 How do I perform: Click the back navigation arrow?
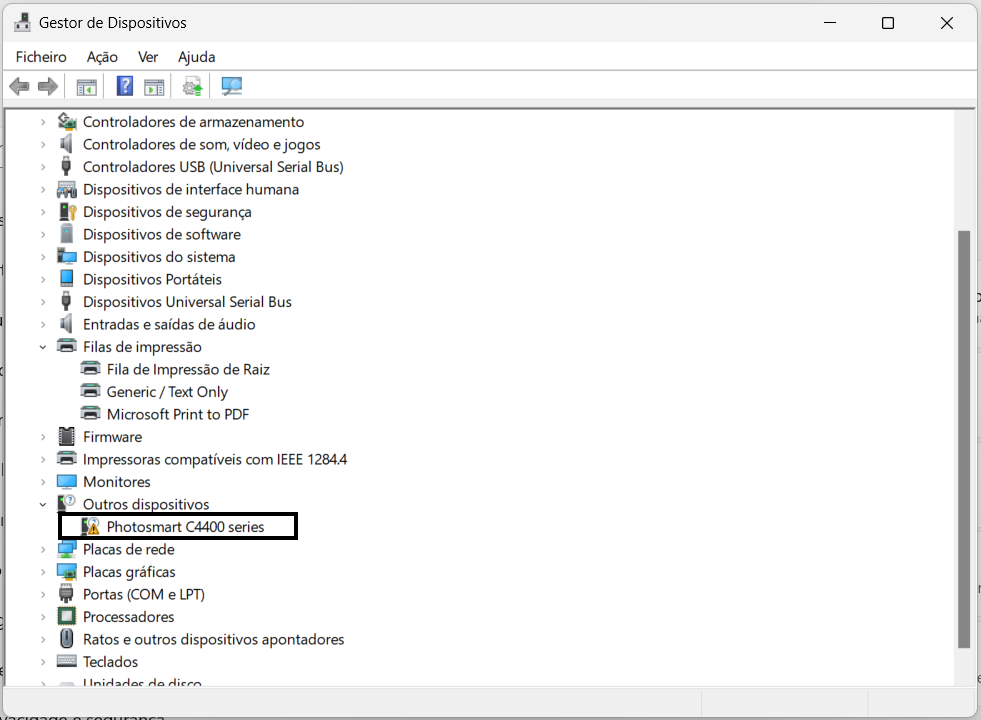tap(19, 86)
